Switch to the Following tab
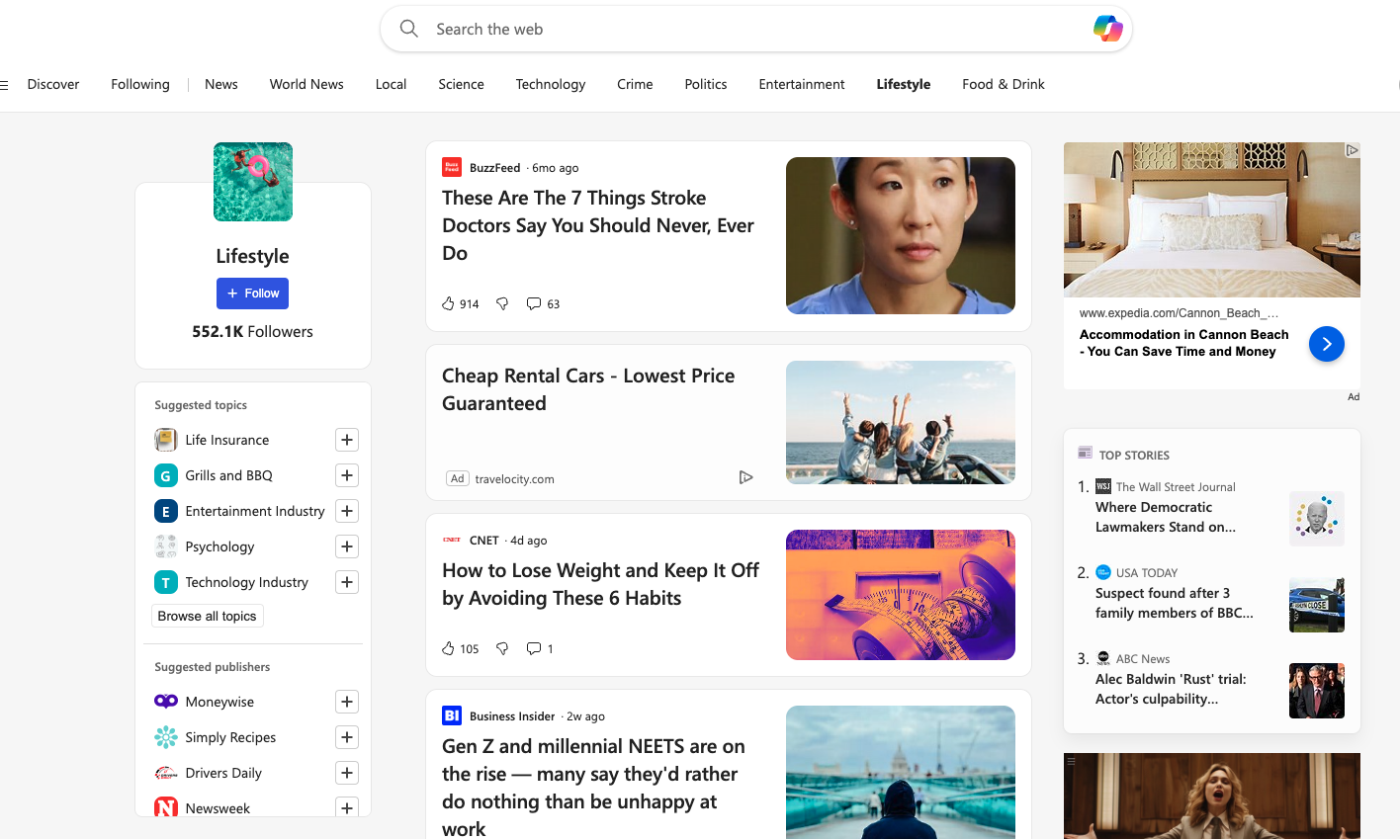Image resolution: width=1400 pixels, height=840 pixels. point(140,85)
